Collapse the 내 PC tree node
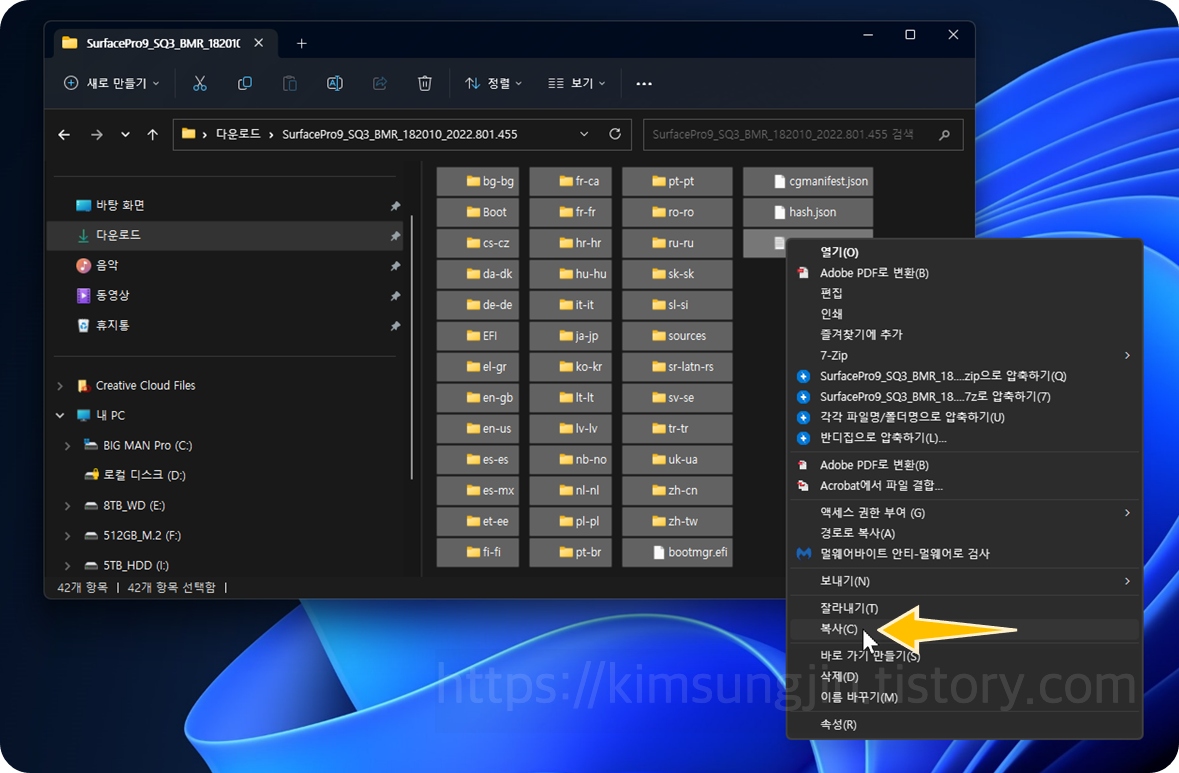The image size is (1179, 773). (60, 415)
